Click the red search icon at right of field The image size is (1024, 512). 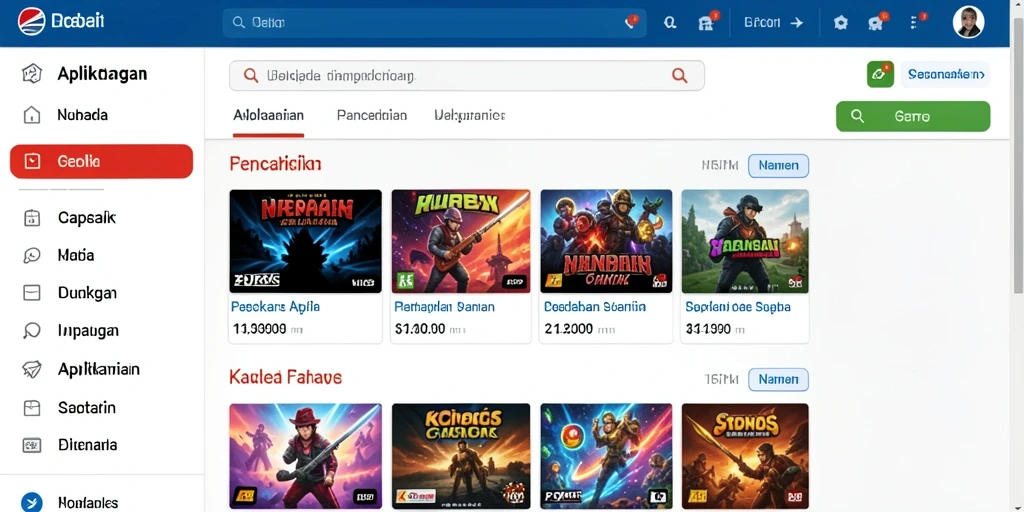680,76
